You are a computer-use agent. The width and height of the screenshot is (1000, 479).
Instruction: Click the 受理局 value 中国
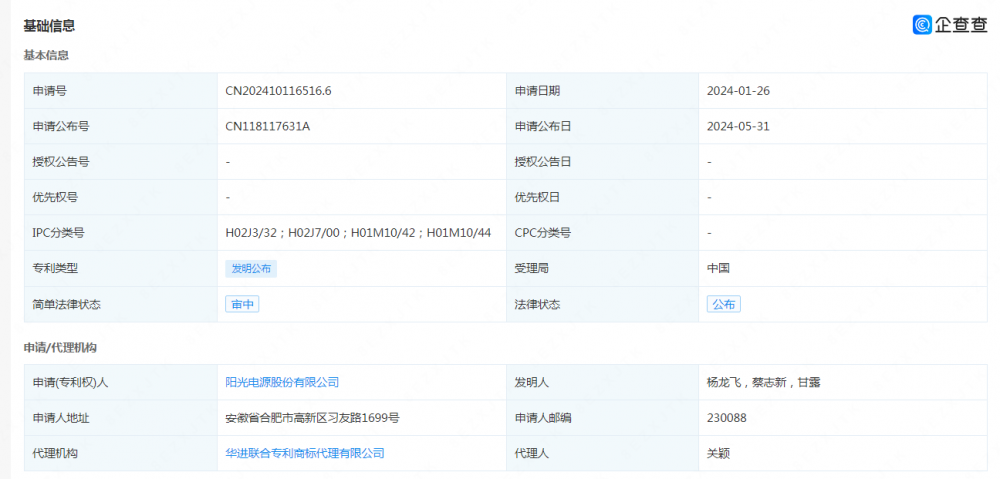tap(718, 268)
